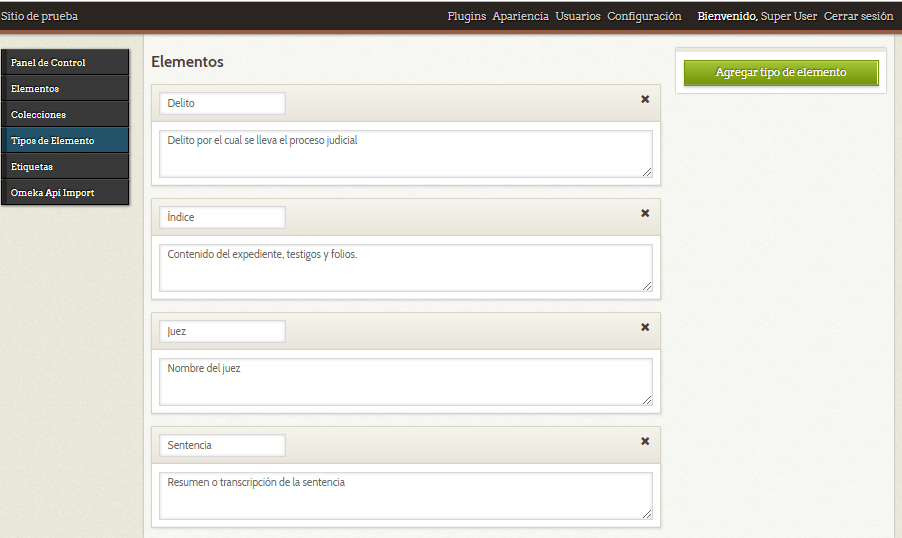Open Colecciones section
902x538 pixels.
click(x=65, y=115)
